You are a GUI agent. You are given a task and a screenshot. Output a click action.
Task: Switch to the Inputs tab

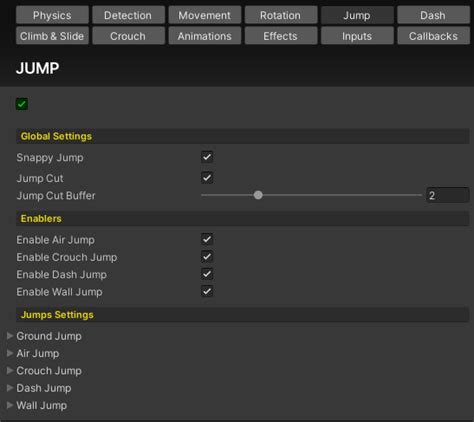357,36
